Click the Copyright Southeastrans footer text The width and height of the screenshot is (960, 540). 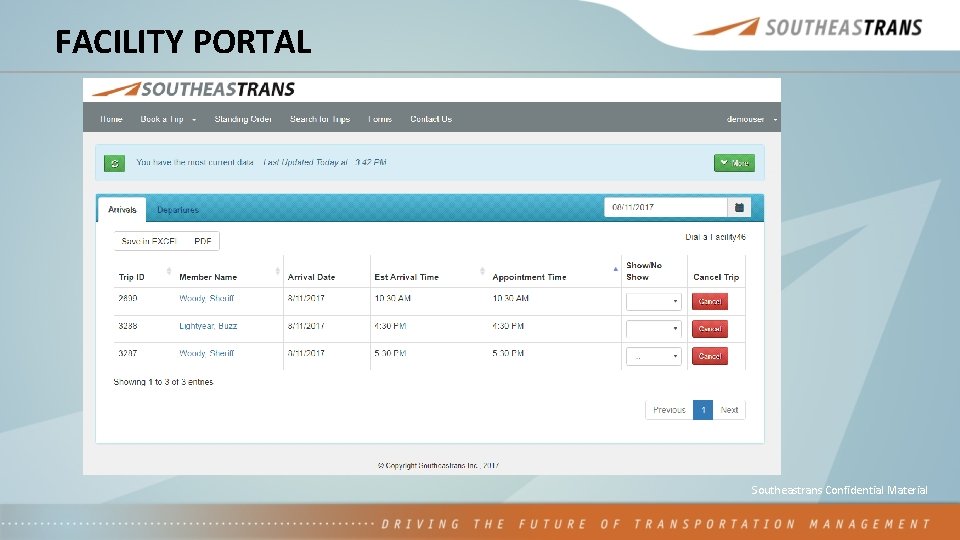(438, 466)
